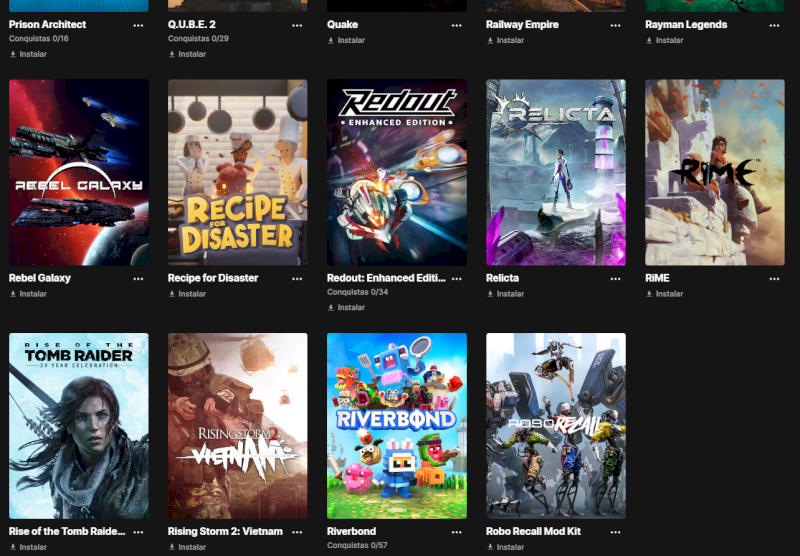Viewport: 800px width, 556px height.
Task: Install Rayman Legends
Action: click(664, 40)
